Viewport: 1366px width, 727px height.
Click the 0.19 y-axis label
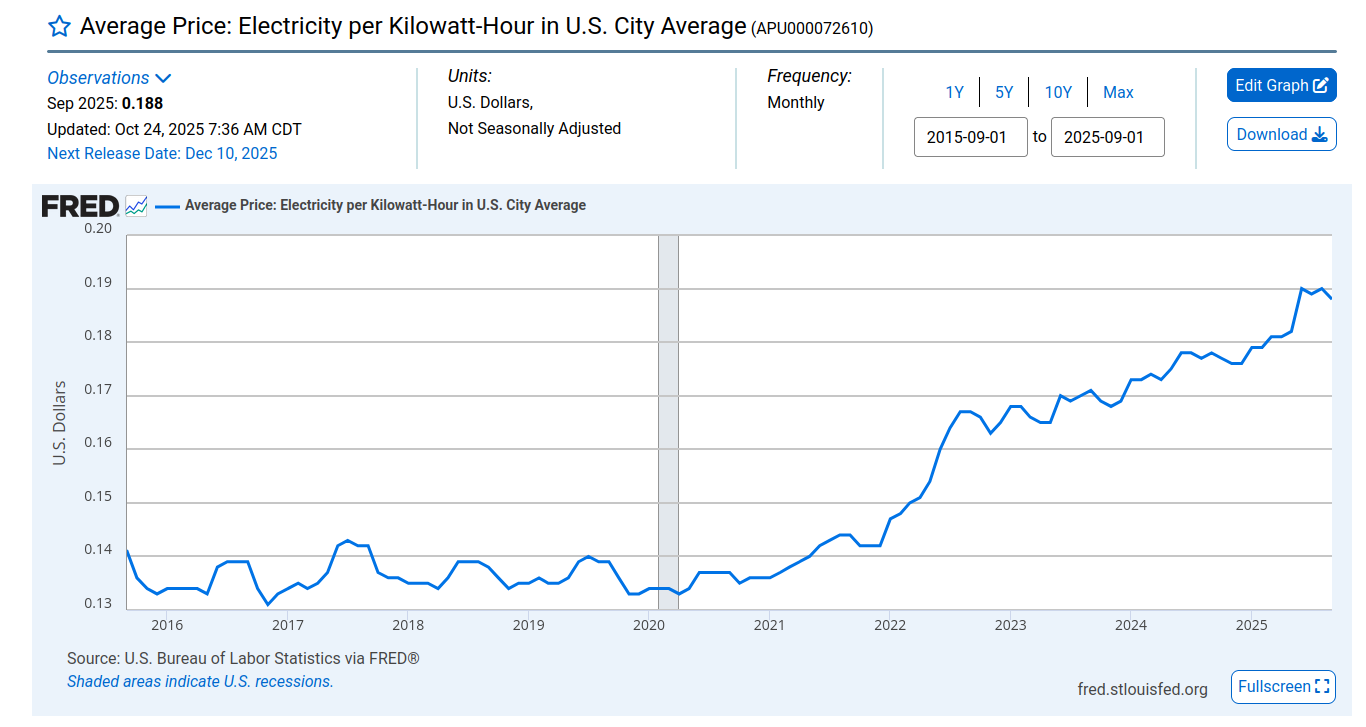[x=98, y=282]
